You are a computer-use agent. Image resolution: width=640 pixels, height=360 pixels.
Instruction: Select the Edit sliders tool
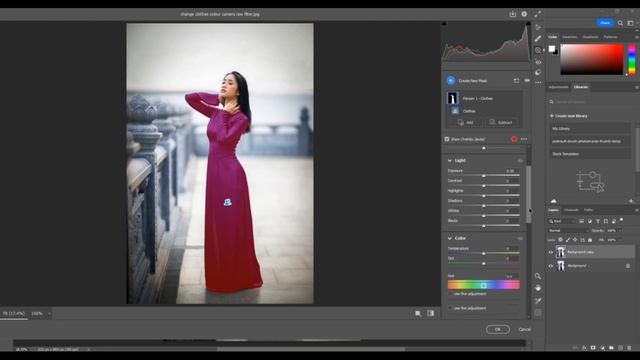[538, 27]
